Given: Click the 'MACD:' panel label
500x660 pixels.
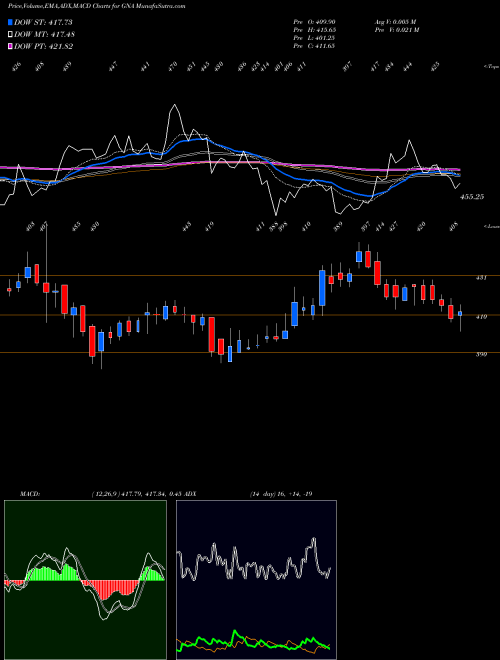Looking at the screenshot, I should tap(29, 494).
